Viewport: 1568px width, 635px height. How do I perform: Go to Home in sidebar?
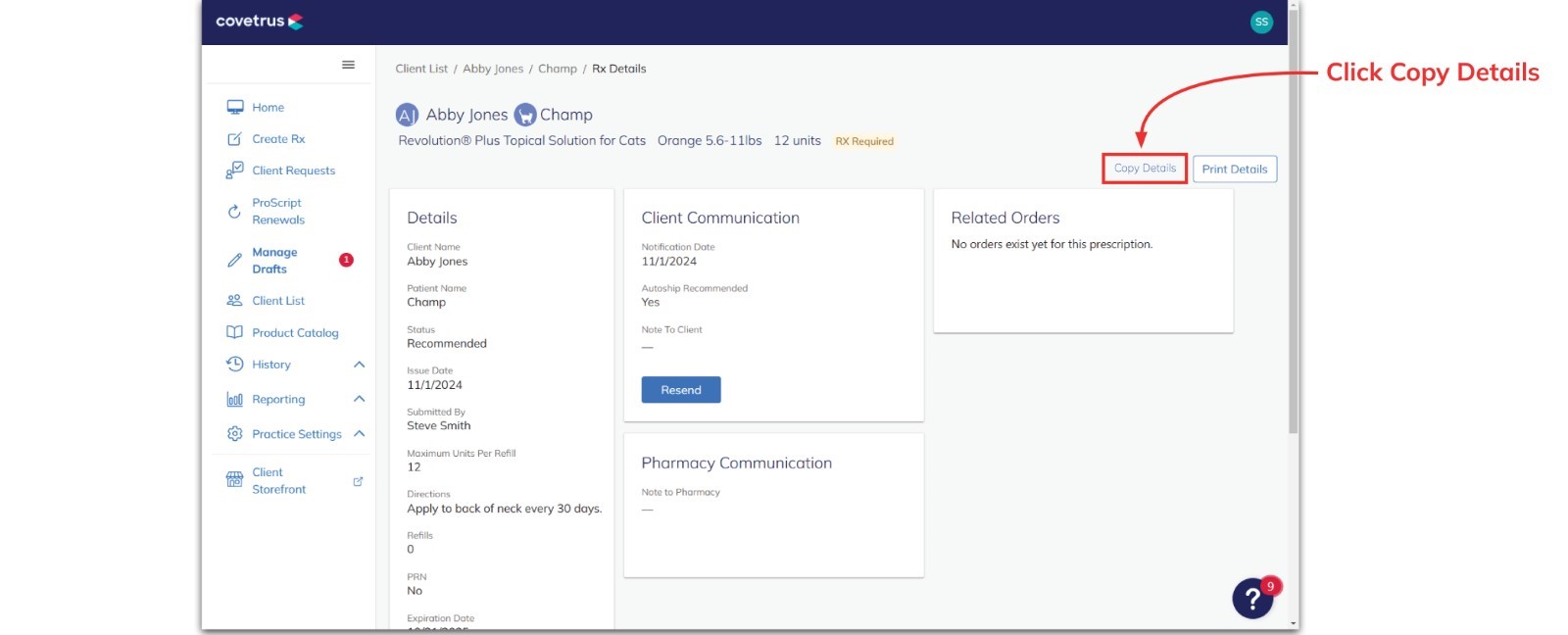(x=268, y=108)
